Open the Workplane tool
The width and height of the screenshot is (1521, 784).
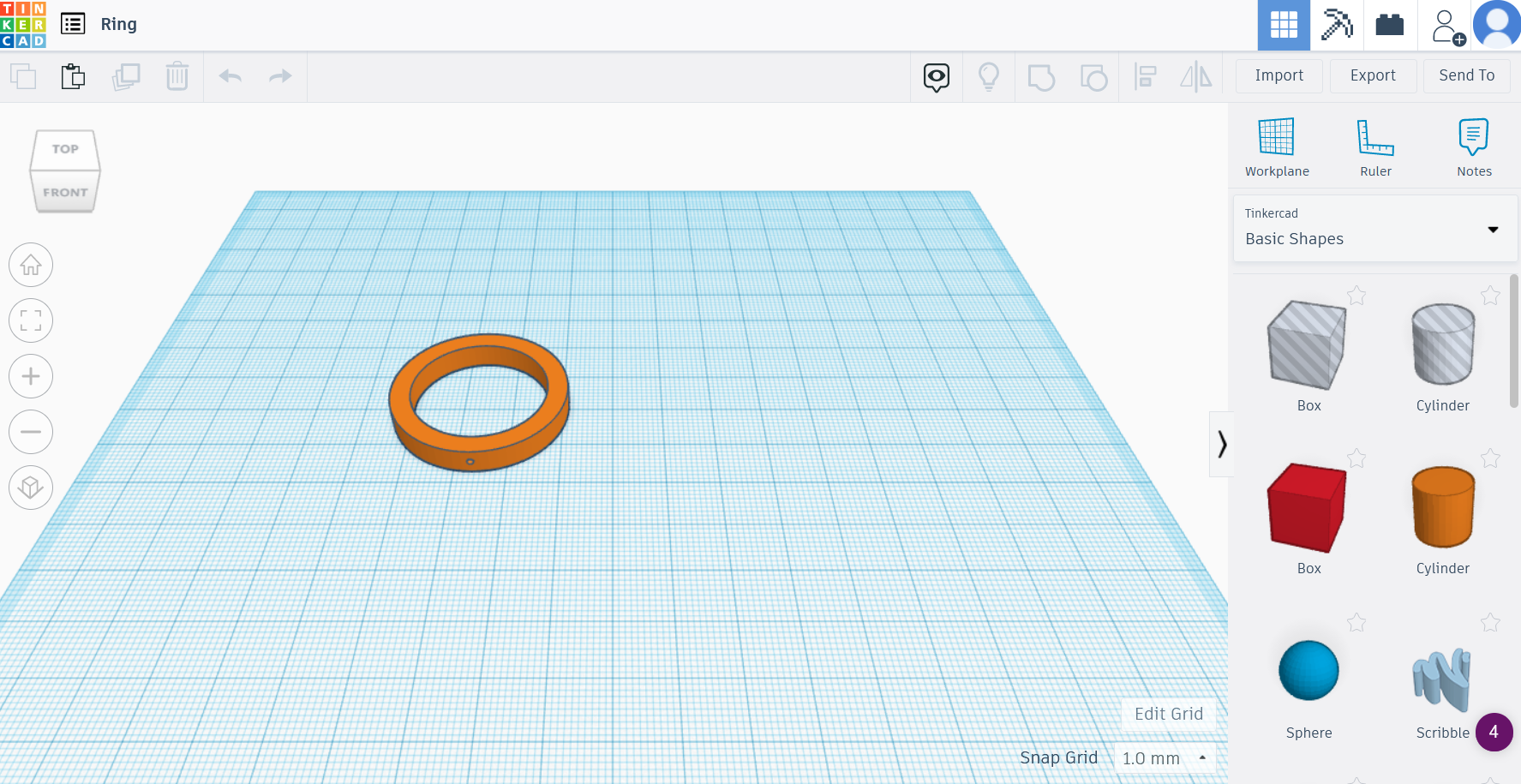1277,146
